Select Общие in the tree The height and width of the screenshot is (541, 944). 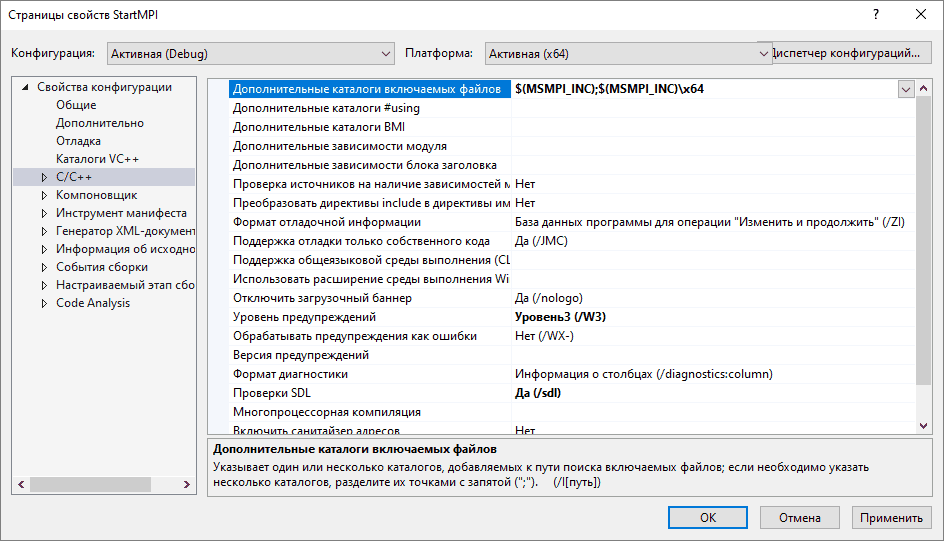(x=76, y=105)
